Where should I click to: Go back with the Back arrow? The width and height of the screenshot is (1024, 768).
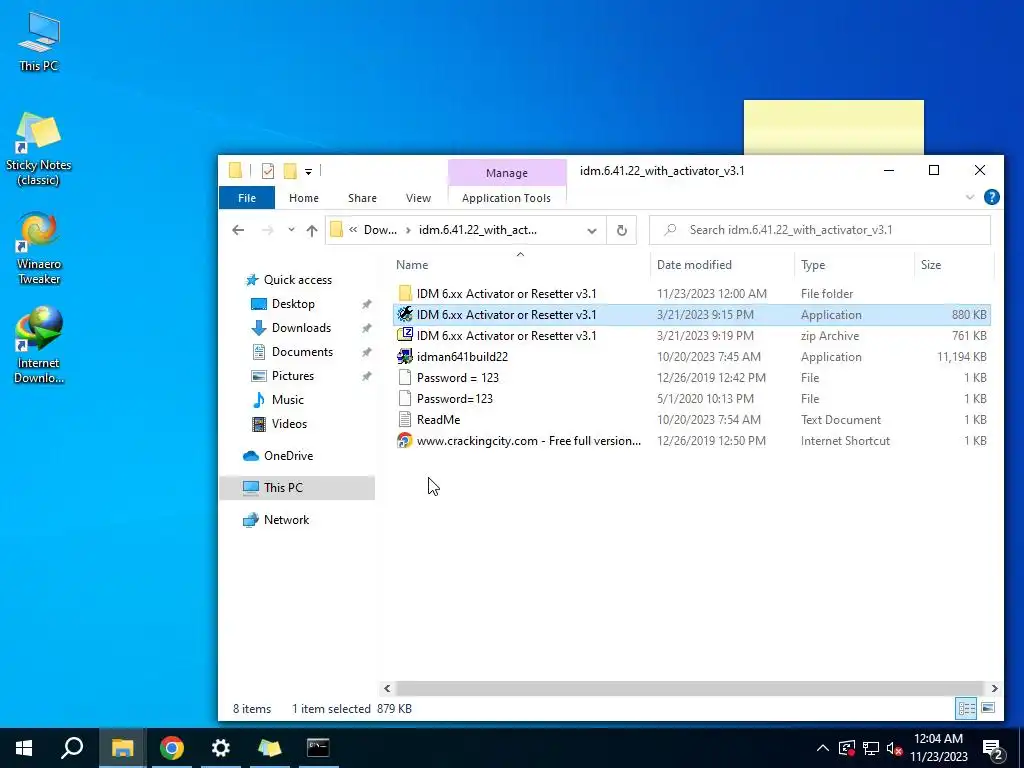(x=238, y=230)
